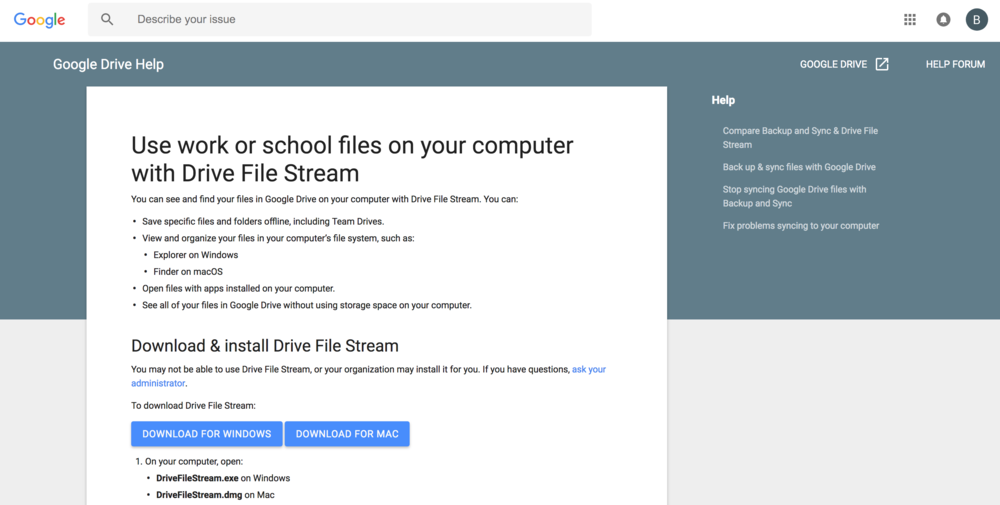This screenshot has height=505, width=1000.
Task: Open Fix problems syncing to your computer
Action: [x=801, y=226]
